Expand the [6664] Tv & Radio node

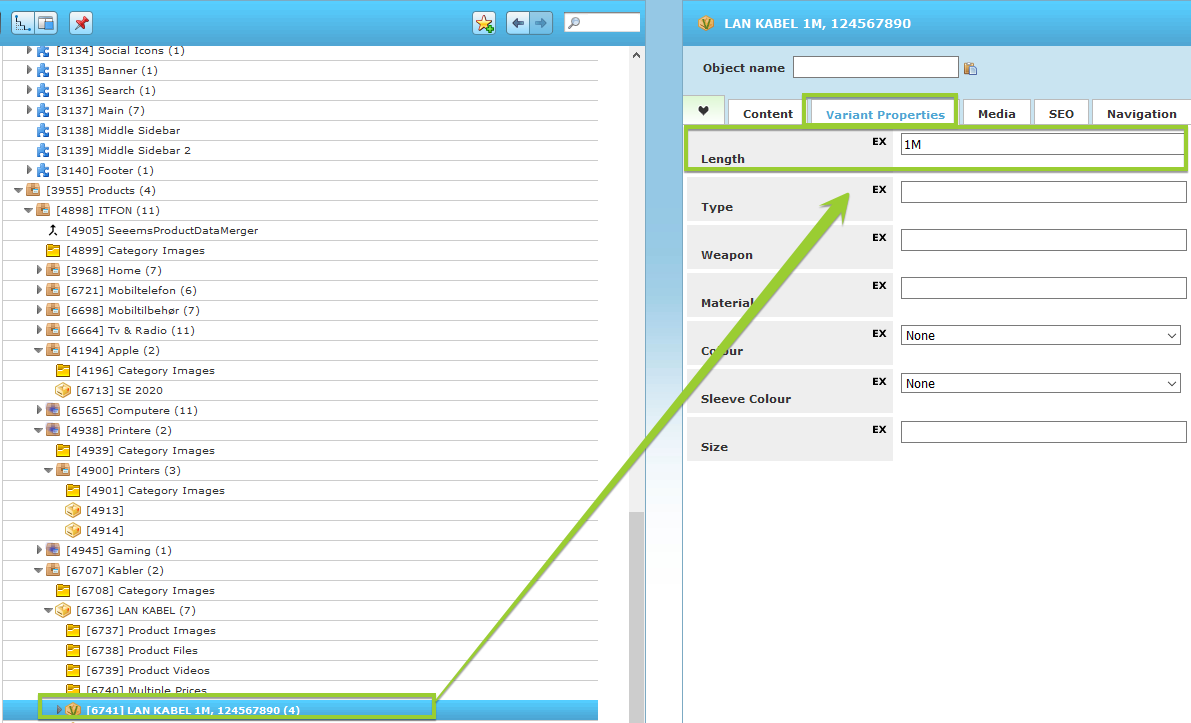tap(39, 330)
